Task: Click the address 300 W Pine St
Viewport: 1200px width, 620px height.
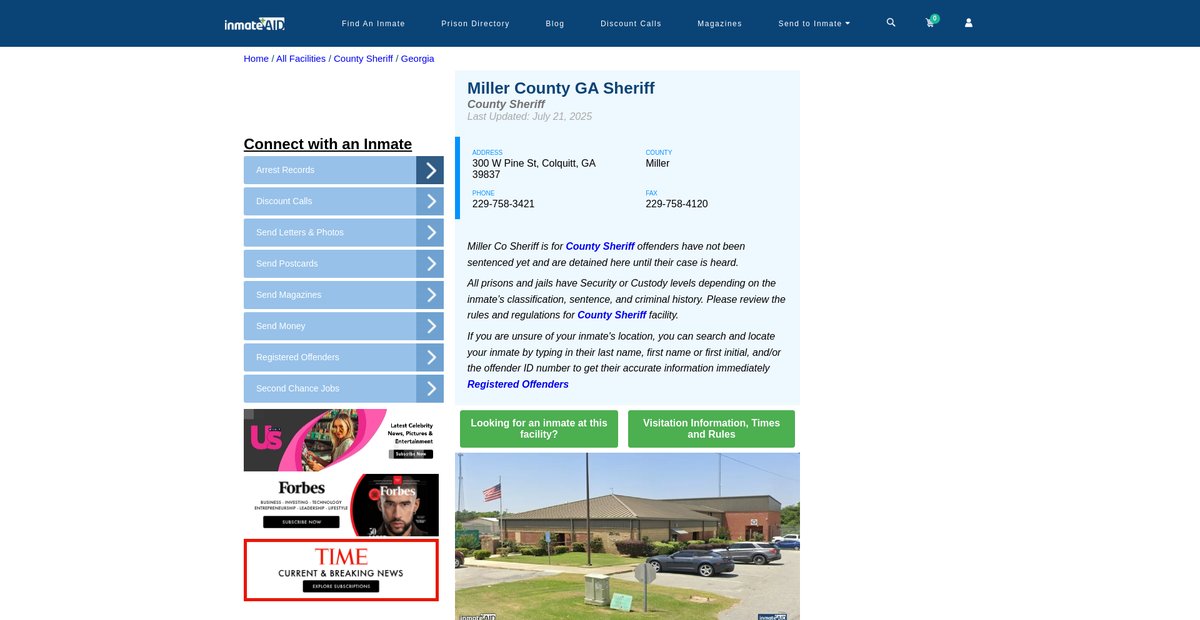Action: pyautogui.click(x=534, y=169)
